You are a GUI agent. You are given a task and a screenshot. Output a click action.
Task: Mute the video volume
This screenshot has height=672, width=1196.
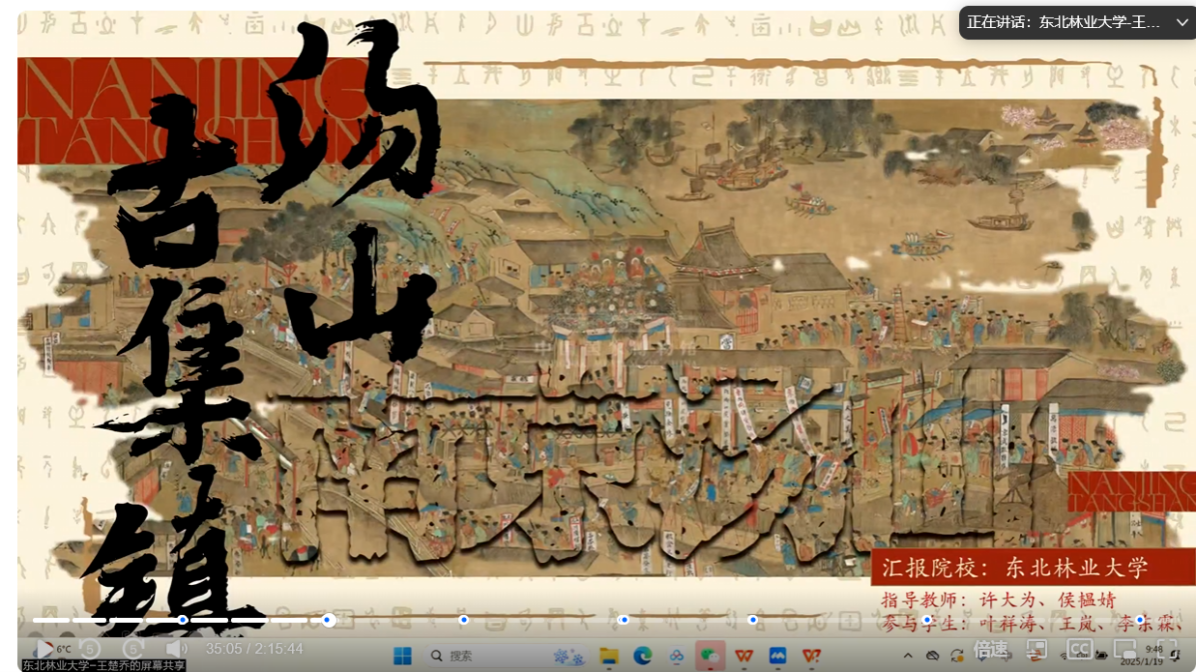(175, 650)
